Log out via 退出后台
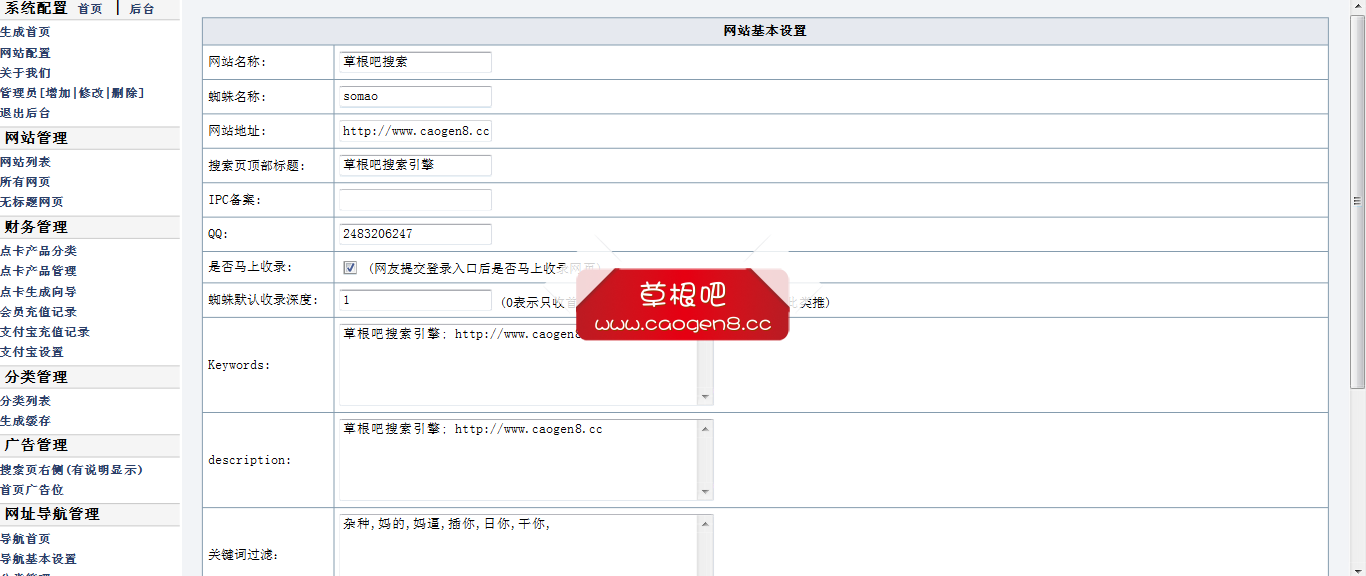The image size is (1366, 576). click(x=23, y=113)
